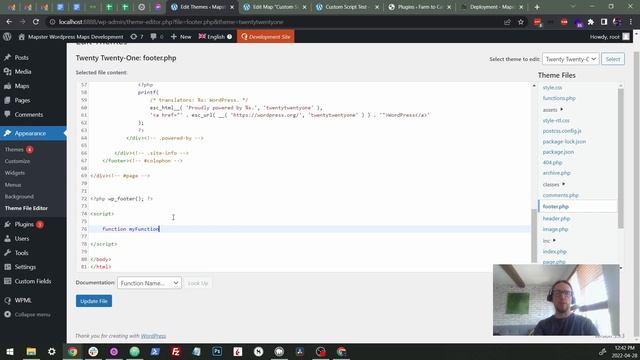This screenshot has width=640, height=360.
Task: Open 404.php in Theme Files
Action: point(552,162)
